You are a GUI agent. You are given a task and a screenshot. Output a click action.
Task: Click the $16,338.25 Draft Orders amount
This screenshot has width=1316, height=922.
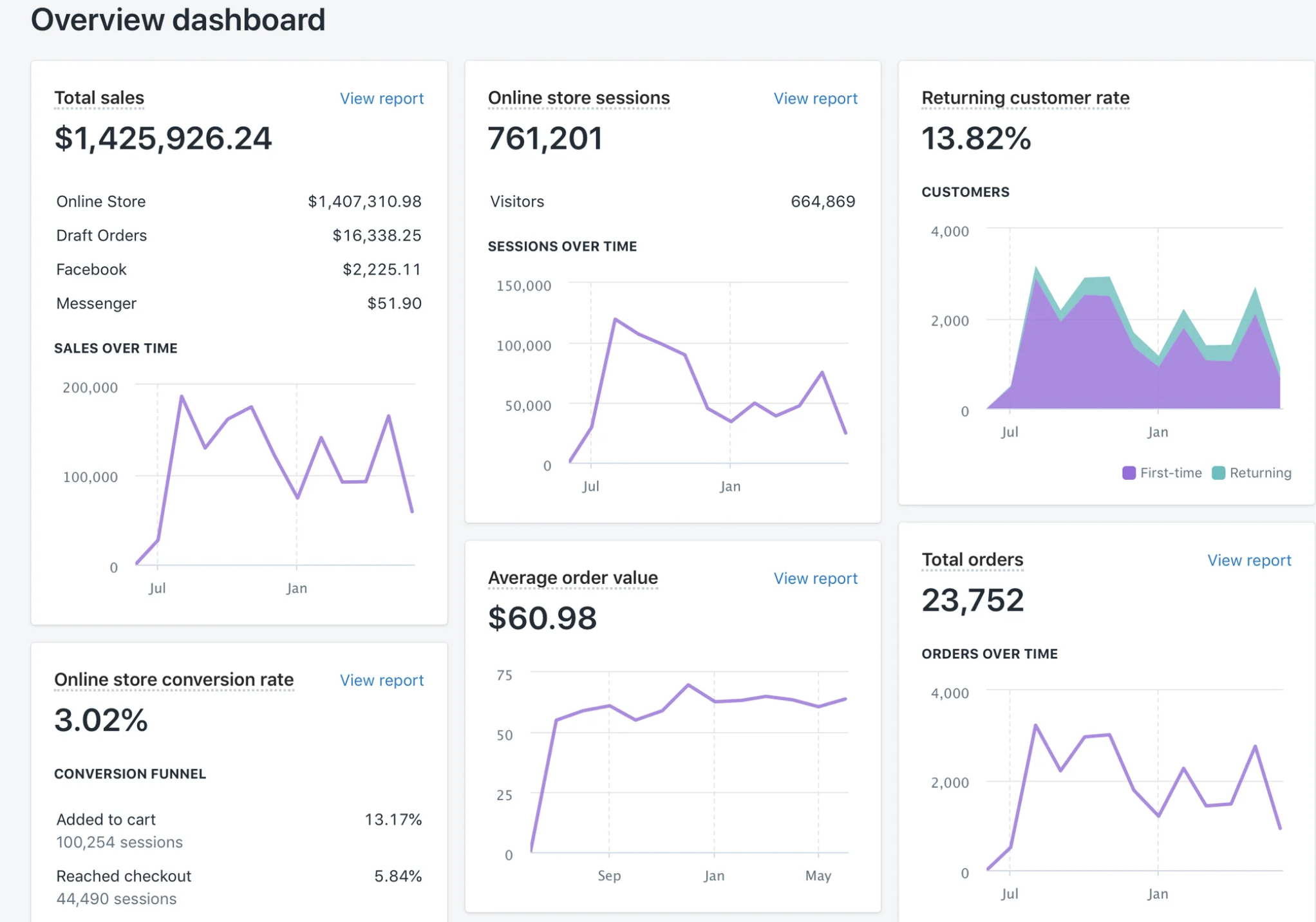click(x=377, y=236)
